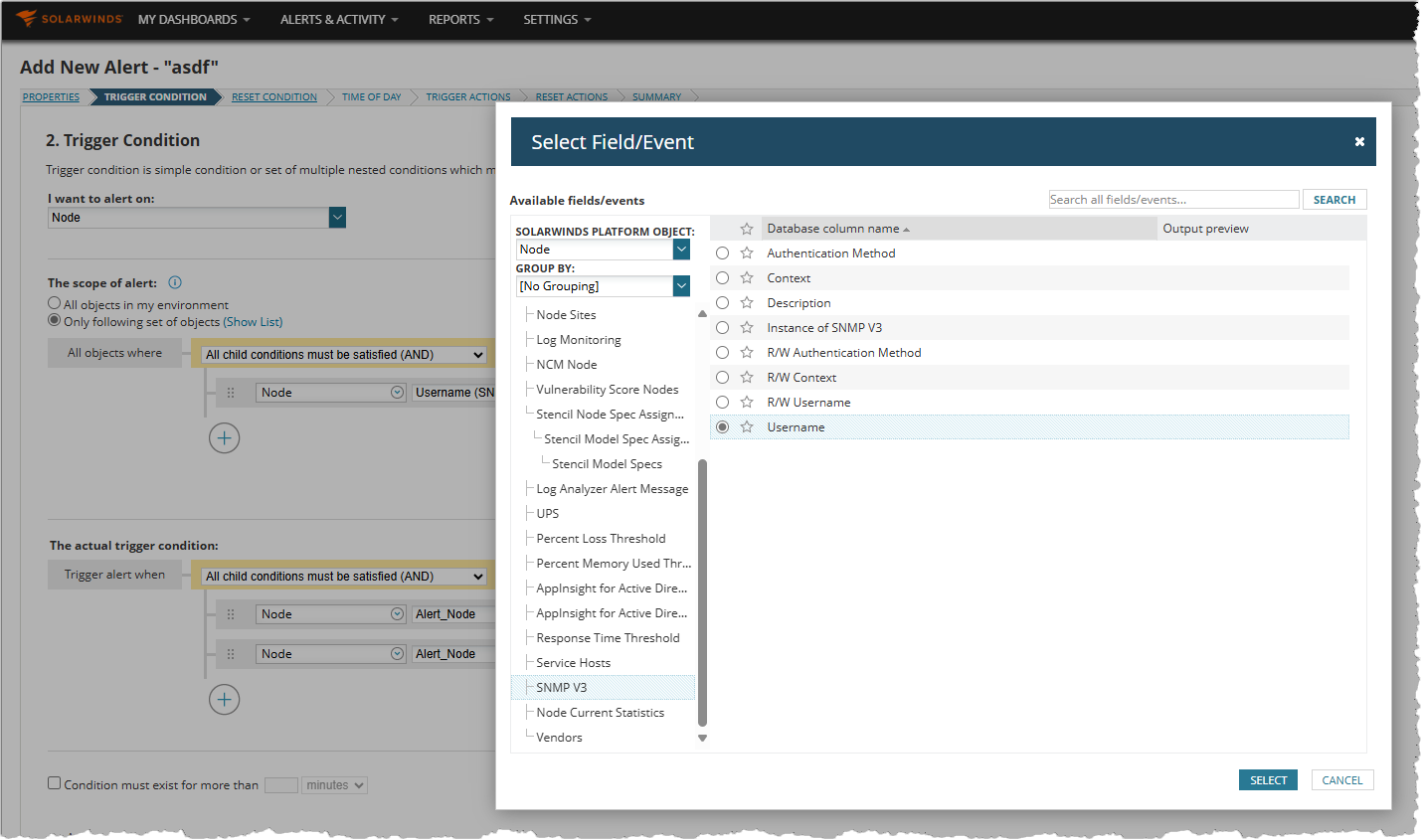1422x840 pixels.
Task: Open the Alerts & Activity menu
Action: (338, 19)
